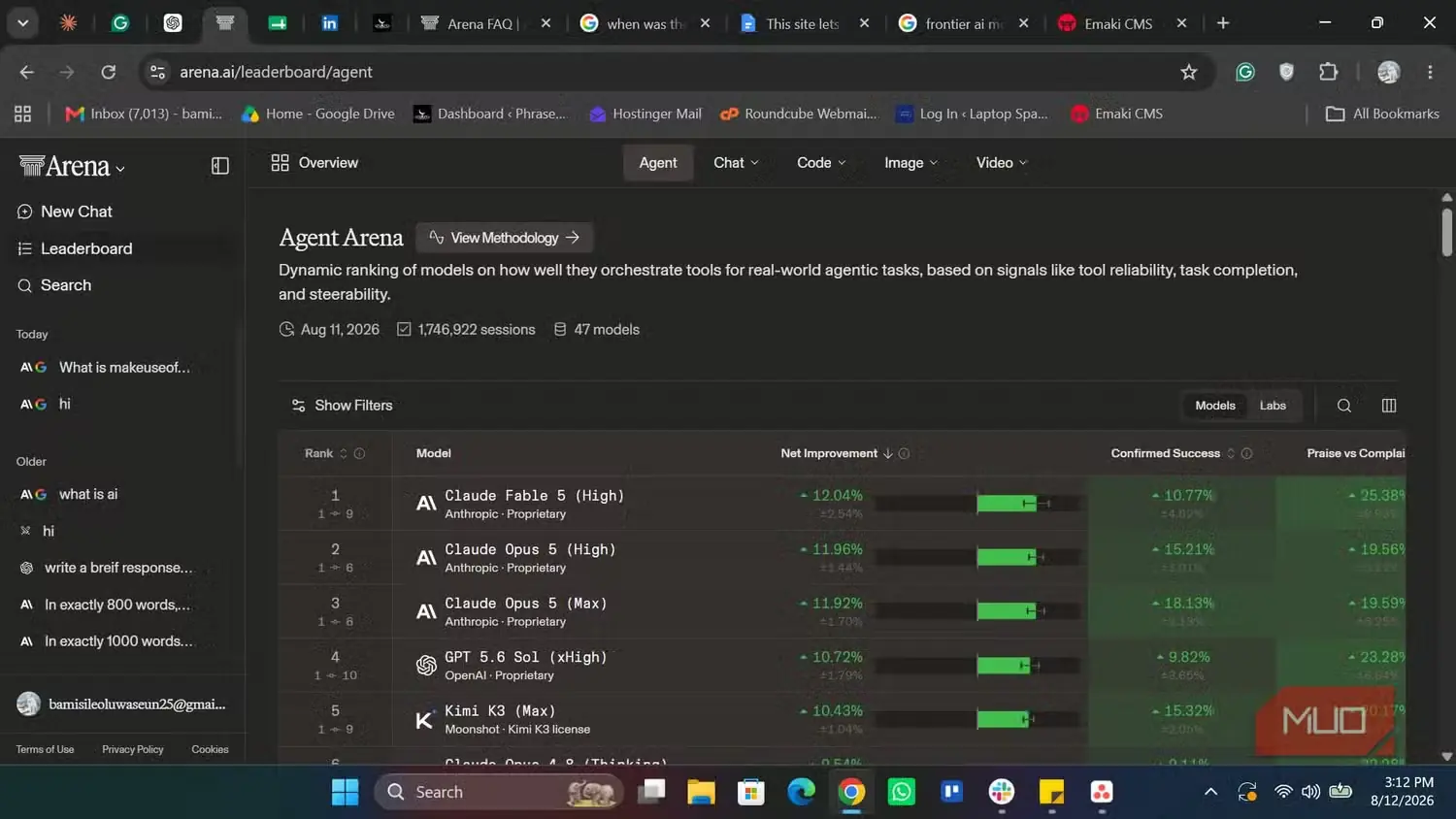Viewport: 1456px width, 819px height.
Task: Click the info icon beside Net Improvement
Action: 904,453
